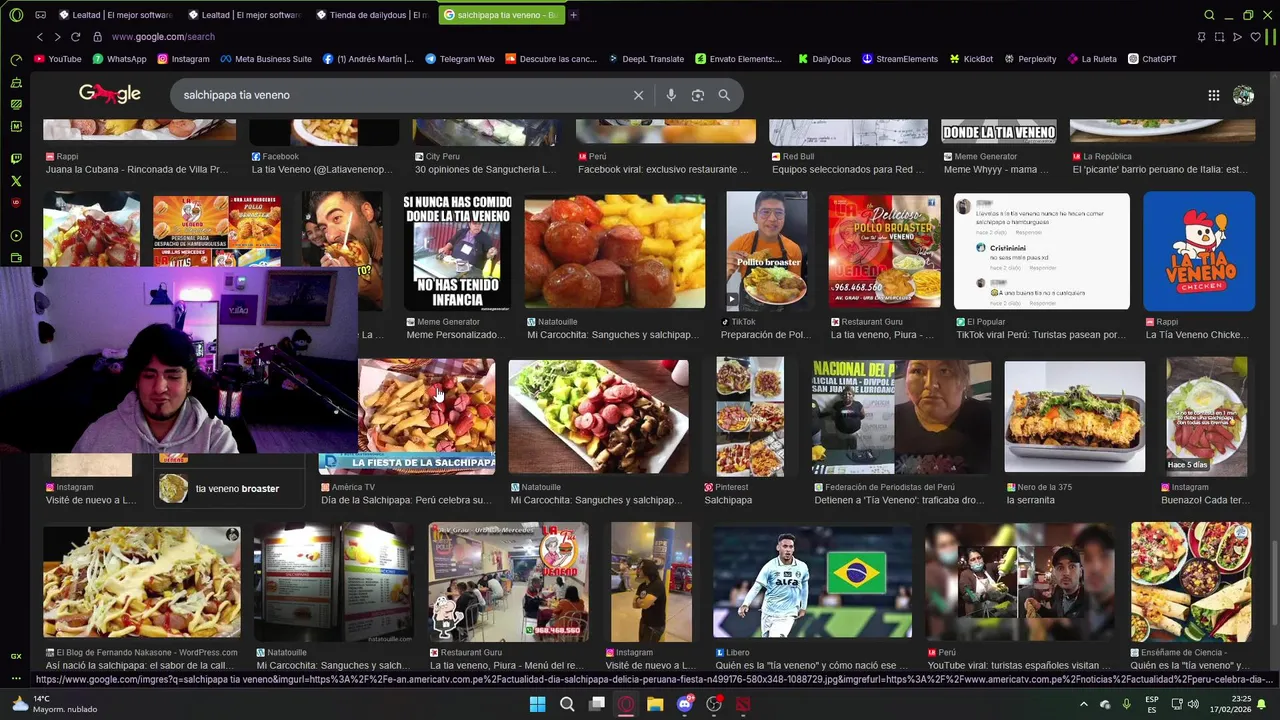Screen dimensions: 1280x720
Task: Open the taskbar volume control
Action: [1193, 704]
